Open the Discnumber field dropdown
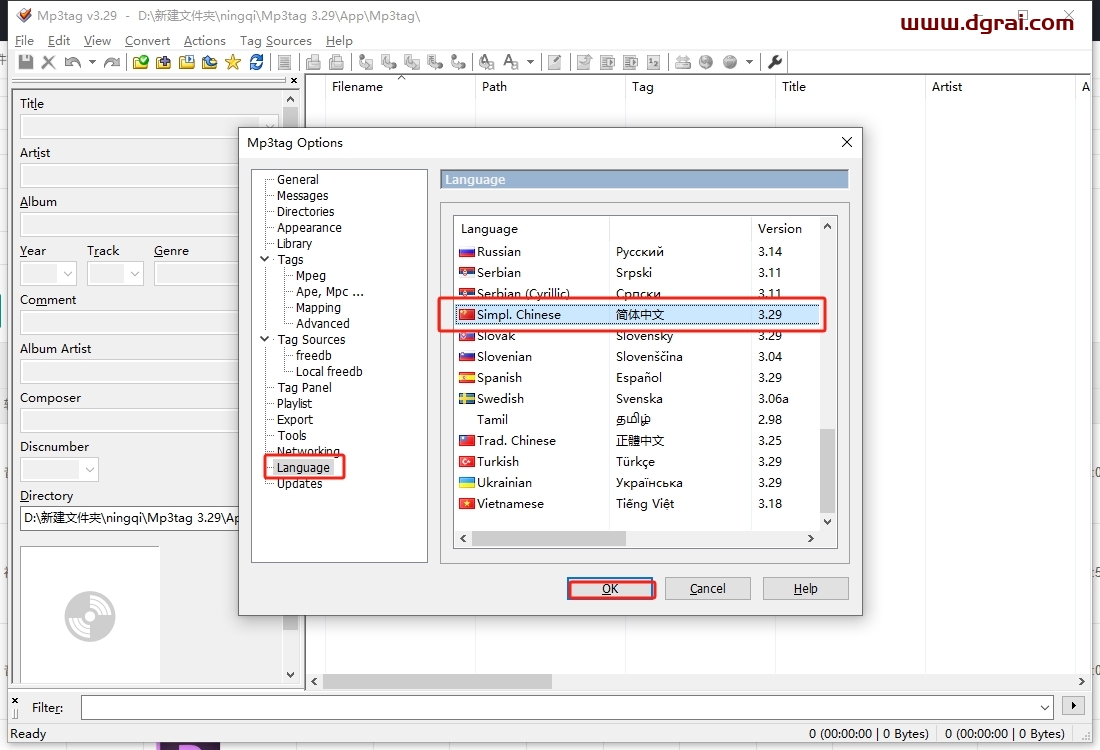Viewport: 1100px width, 750px height. [x=90, y=469]
